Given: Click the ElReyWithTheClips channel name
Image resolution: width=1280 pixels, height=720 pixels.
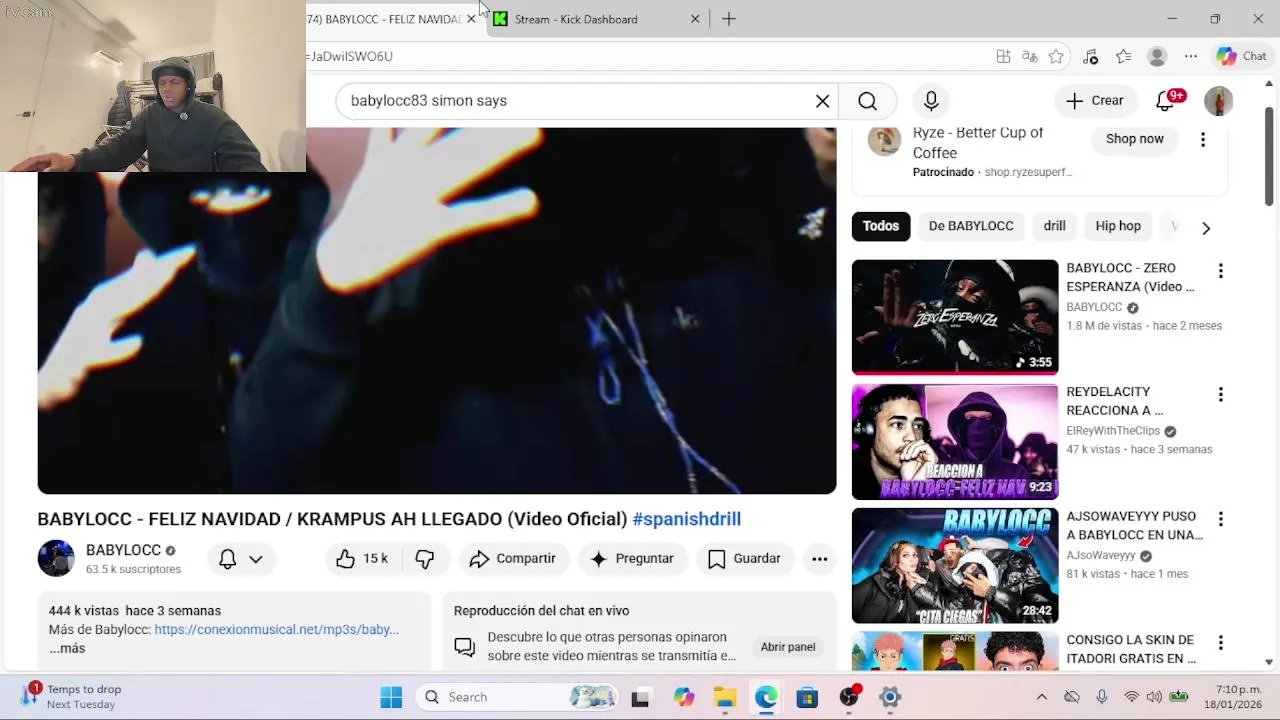Looking at the screenshot, I should coord(1113,431).
